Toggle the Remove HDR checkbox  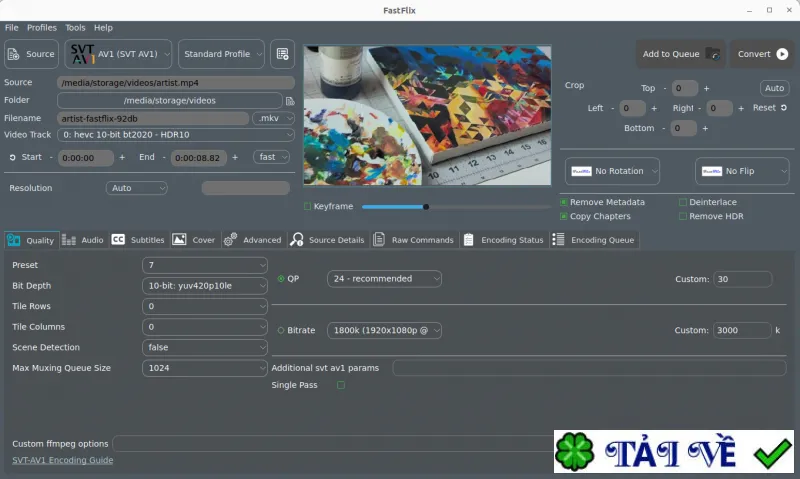pyautogui.click(x=683, y=216)
